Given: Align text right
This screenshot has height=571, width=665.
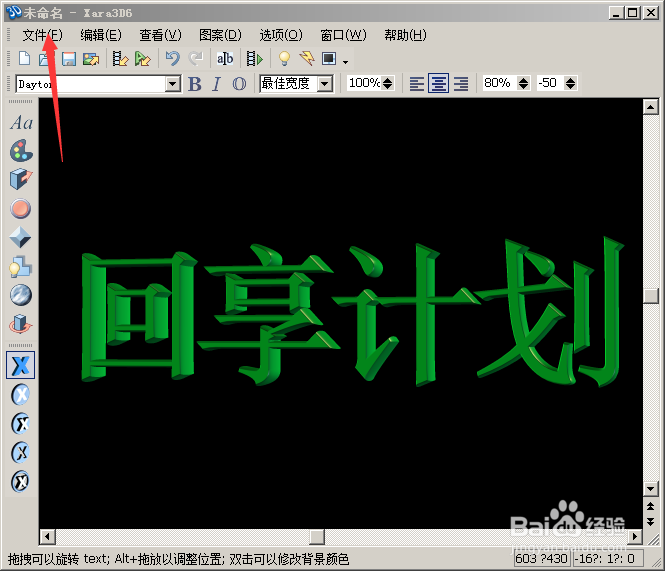Looking at the screenshot, I should pos(461,83).
